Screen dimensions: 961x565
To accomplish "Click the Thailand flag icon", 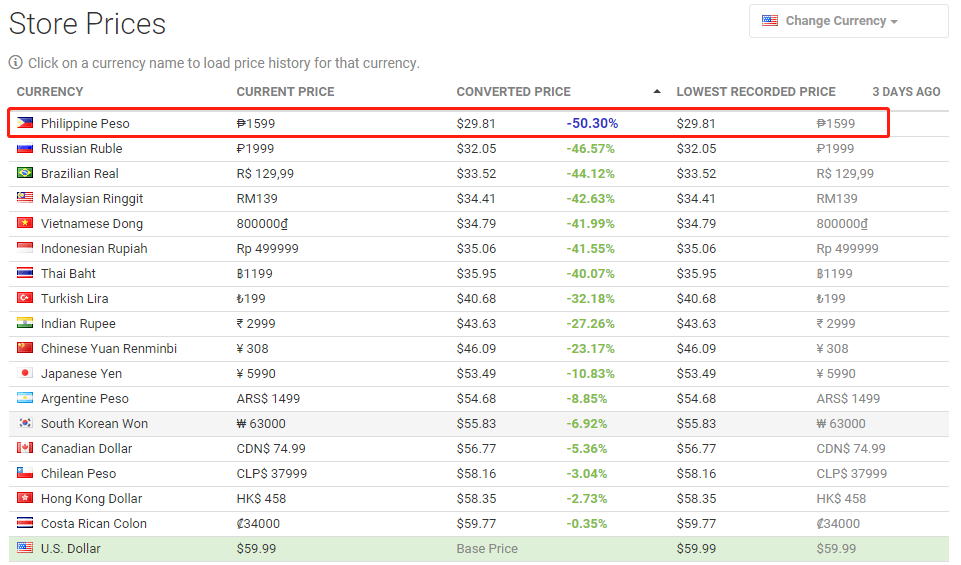I will (25, 273).
